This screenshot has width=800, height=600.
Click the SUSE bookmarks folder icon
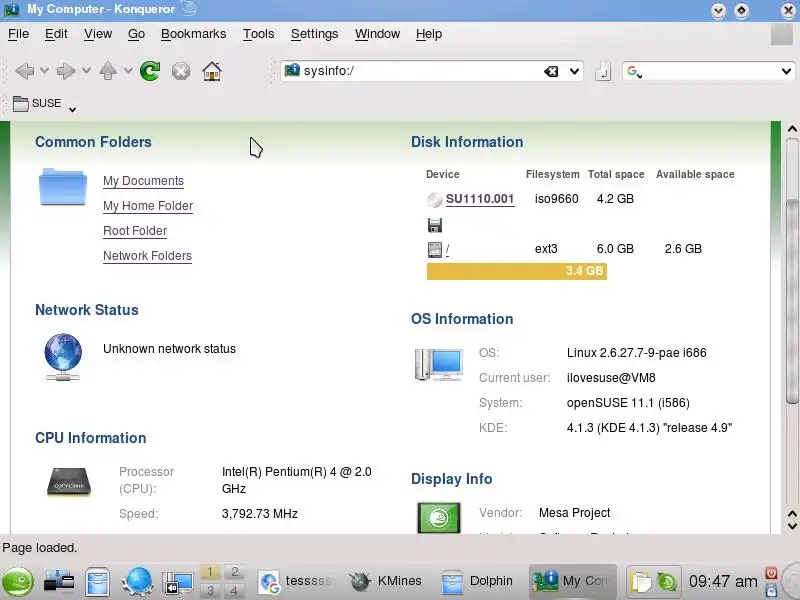[20, 104]
